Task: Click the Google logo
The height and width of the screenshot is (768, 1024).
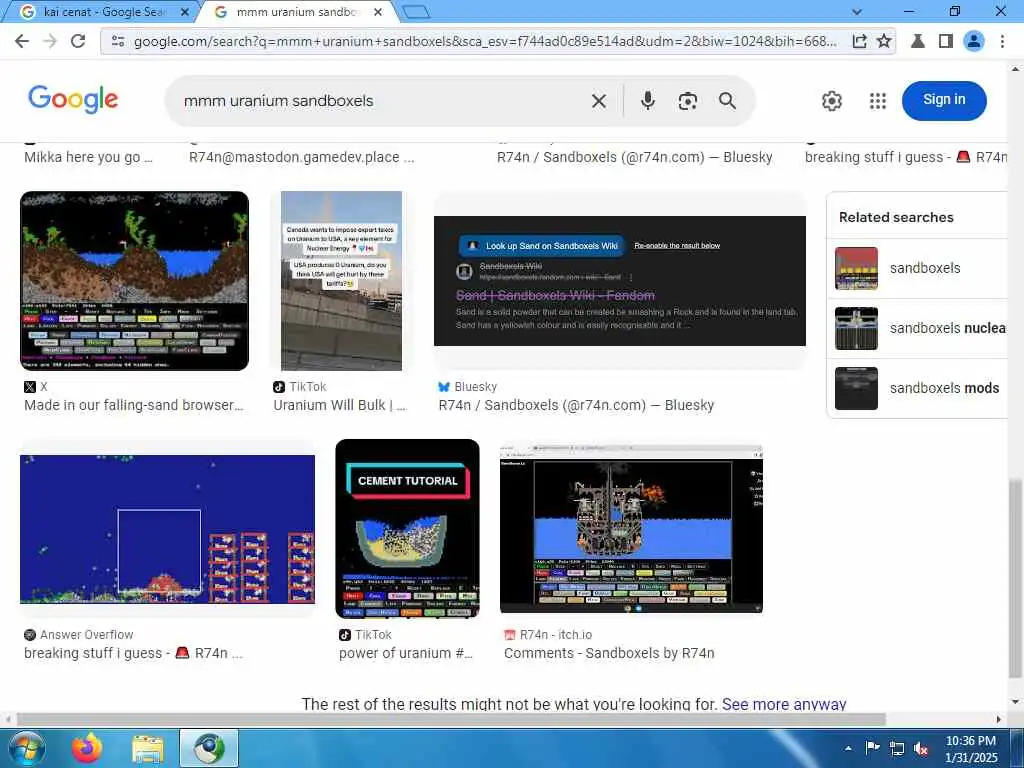Action: click(x=72, y=99)
